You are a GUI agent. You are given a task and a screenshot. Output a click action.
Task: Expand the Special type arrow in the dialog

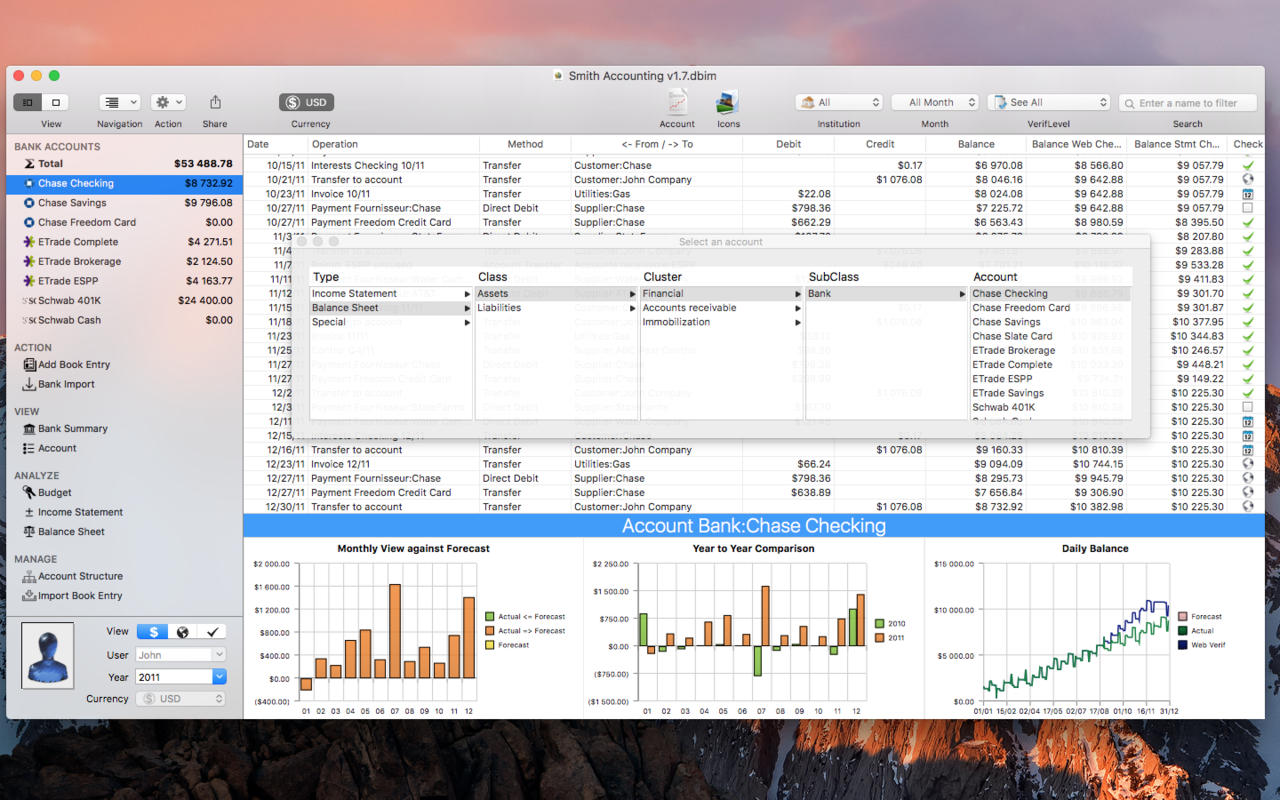(x=467, y=322)
